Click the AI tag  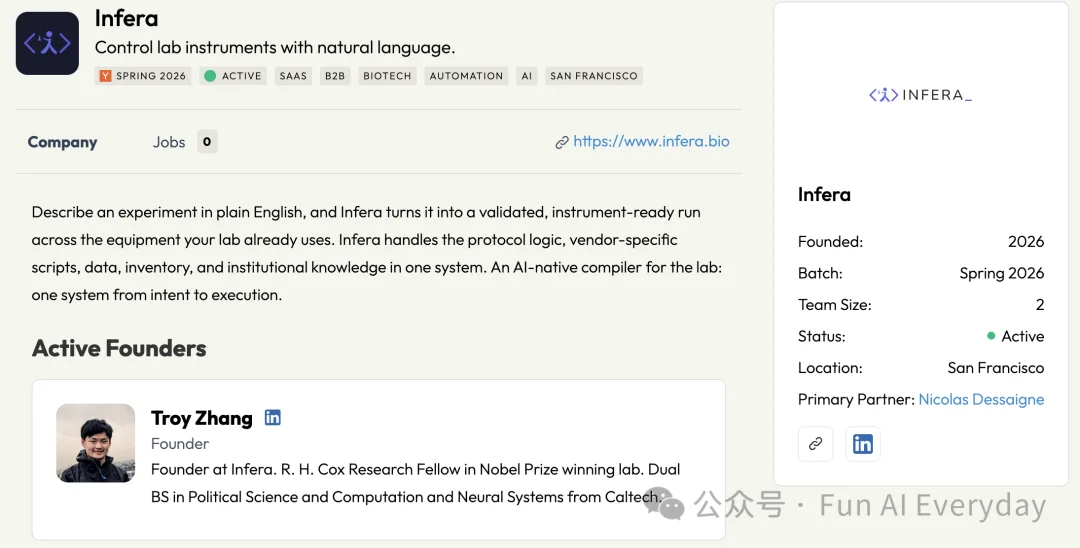click(x=527, y=76)
